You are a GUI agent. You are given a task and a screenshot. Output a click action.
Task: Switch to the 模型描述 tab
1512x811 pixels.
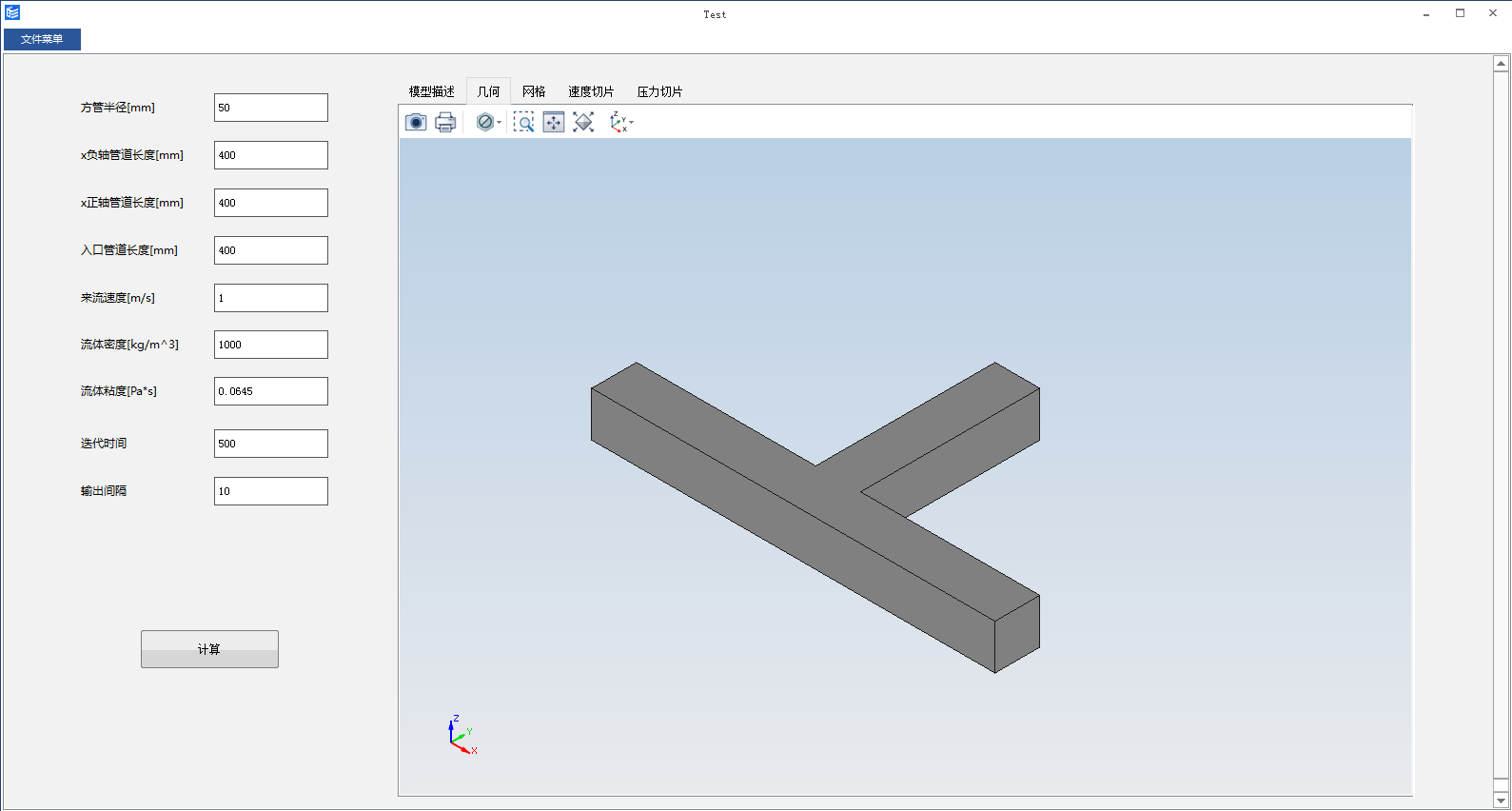pos(432,91)
